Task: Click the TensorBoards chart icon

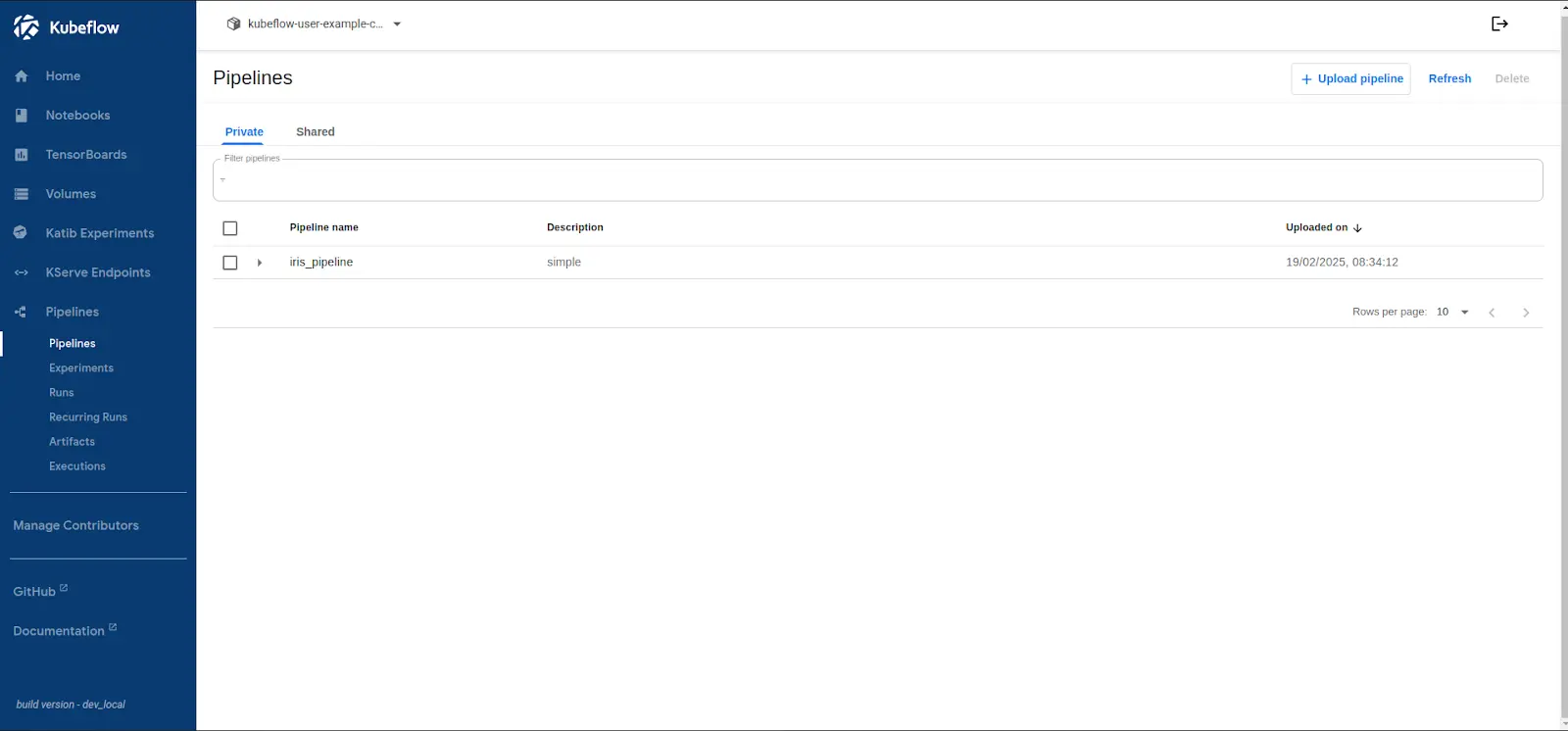Action: 22,155
